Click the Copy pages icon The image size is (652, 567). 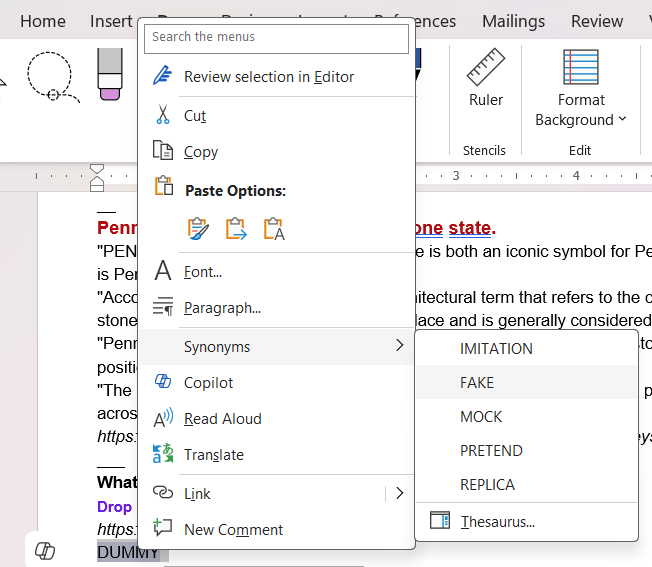[x=163, y=150]
